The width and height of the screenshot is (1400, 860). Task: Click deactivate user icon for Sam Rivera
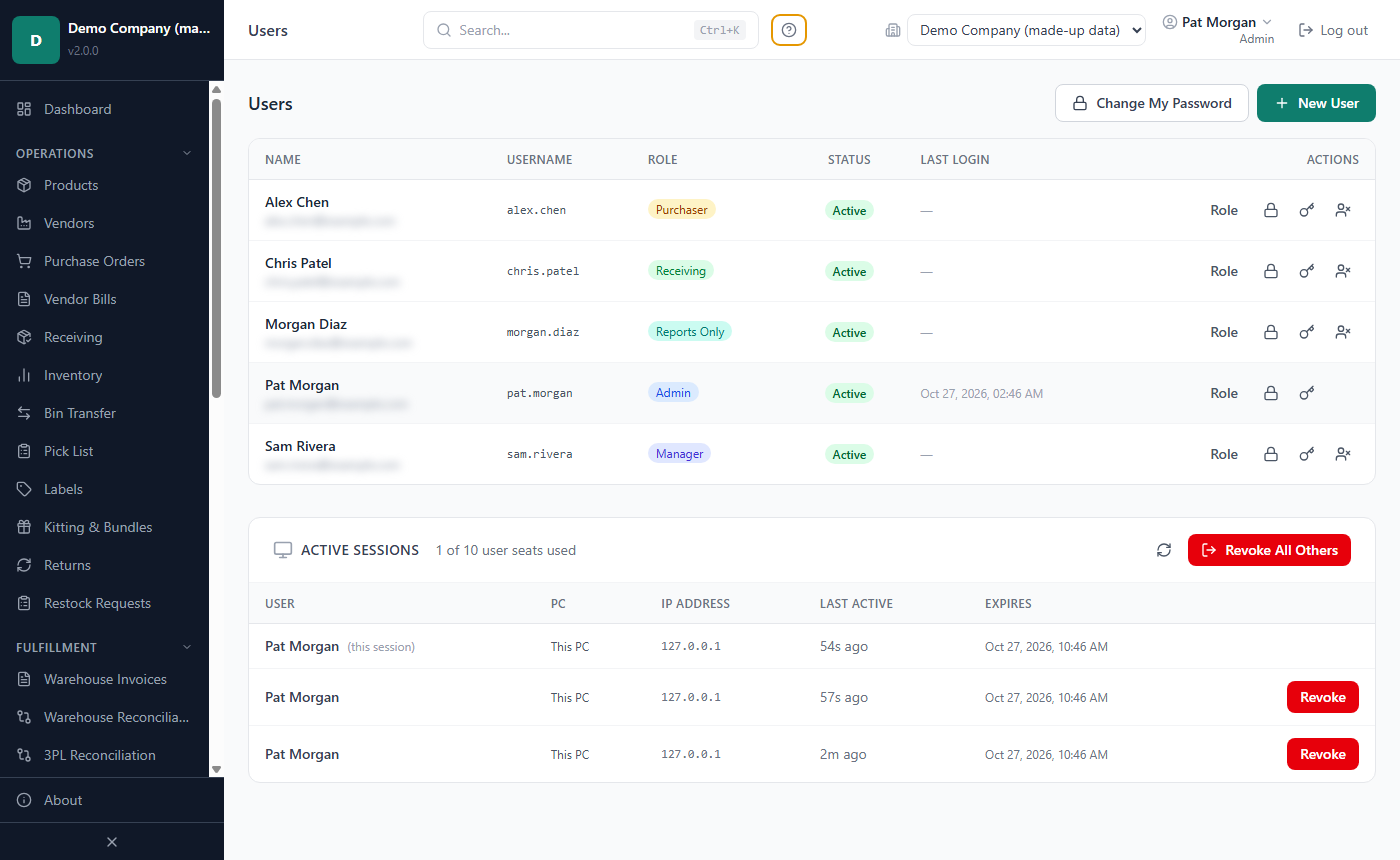tap(1343, 454)
